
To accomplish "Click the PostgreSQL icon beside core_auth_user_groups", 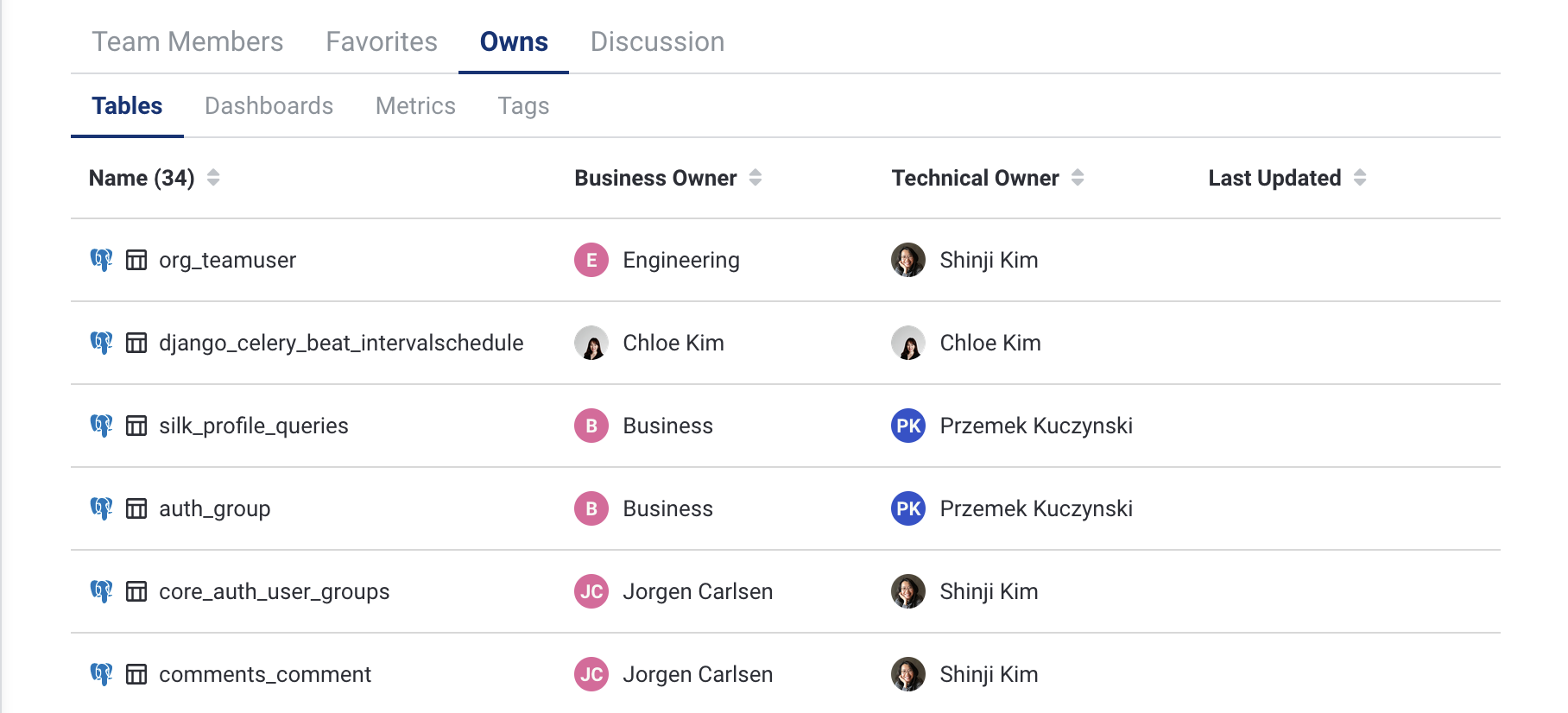I will click(x=101, y=591).
